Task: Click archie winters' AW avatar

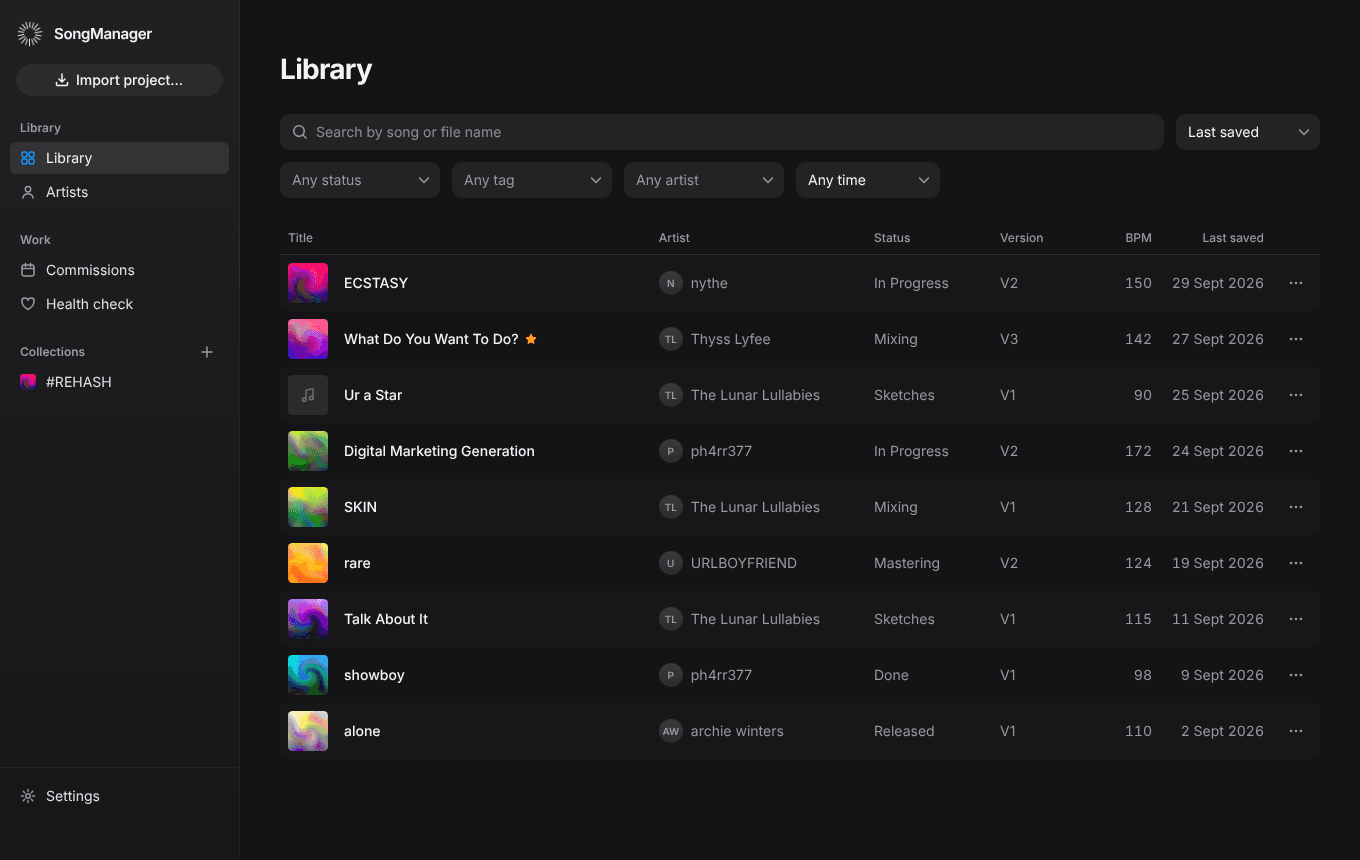Action: 670,731
